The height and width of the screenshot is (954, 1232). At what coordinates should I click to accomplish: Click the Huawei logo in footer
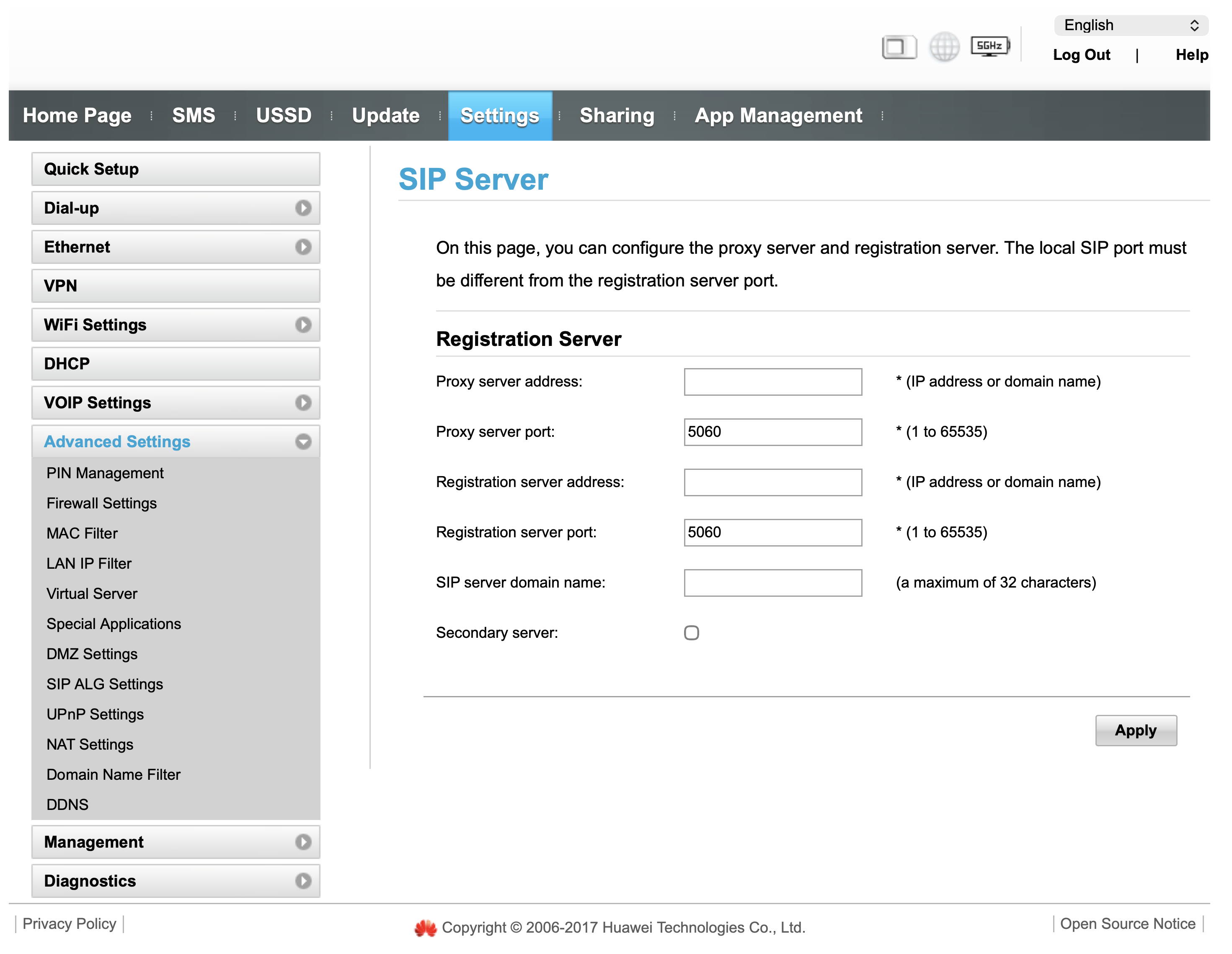coord(425,928)
